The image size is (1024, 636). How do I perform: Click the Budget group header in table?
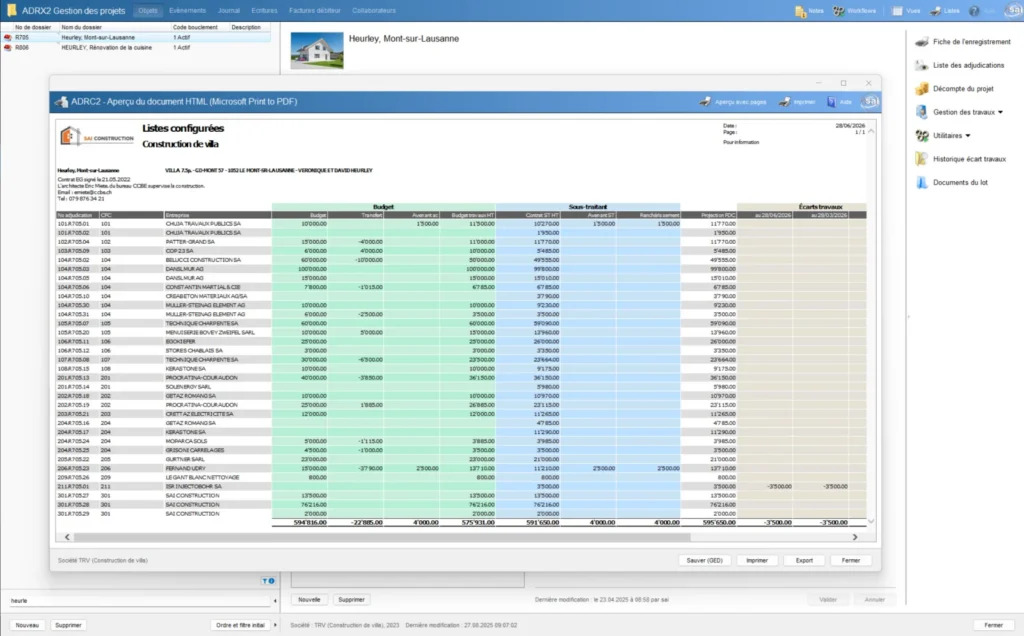click(383, 207)
